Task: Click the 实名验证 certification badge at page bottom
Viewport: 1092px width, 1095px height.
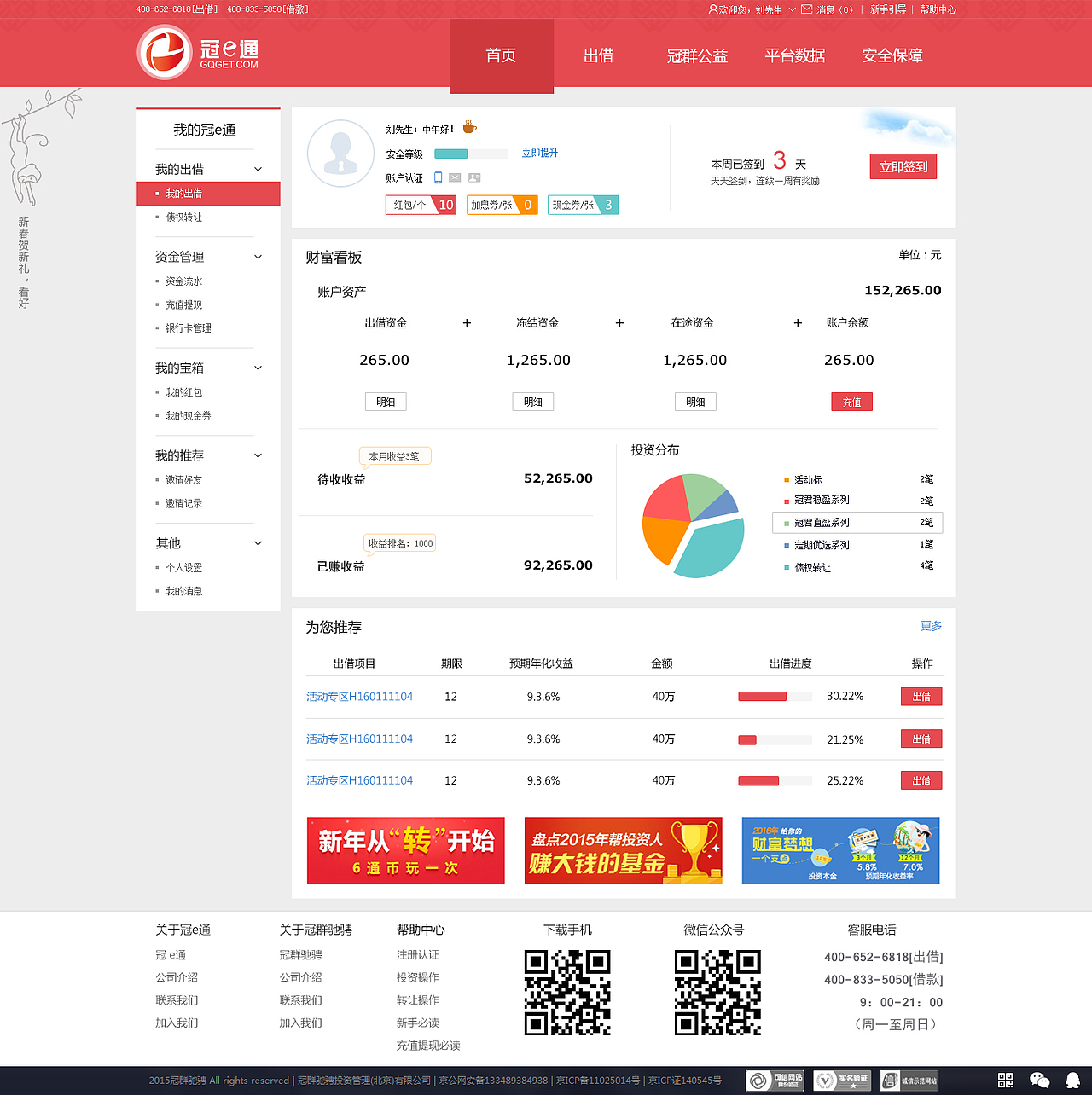Action: 842,1080
